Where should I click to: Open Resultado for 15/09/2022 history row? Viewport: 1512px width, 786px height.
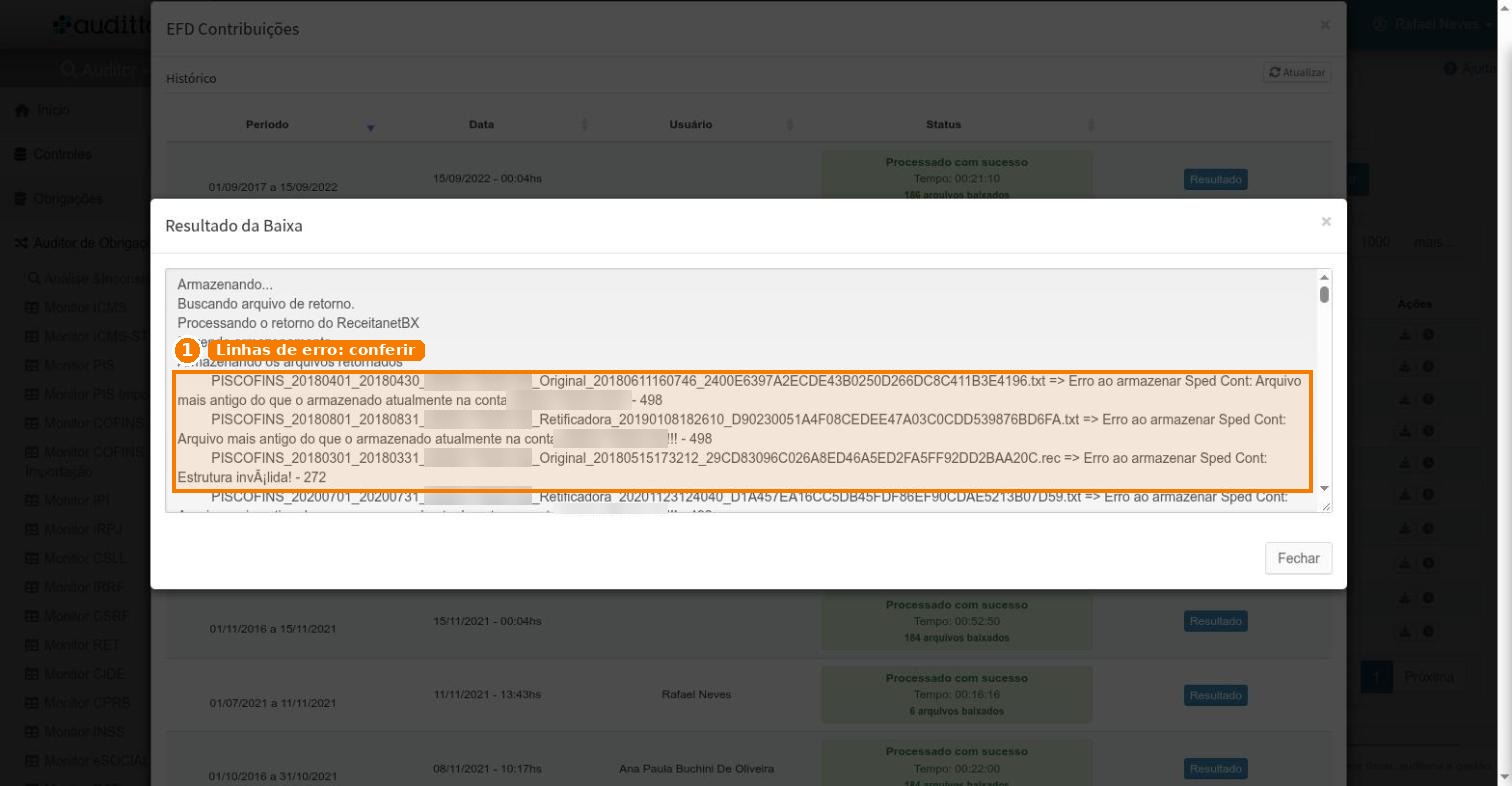pos(1216,180)
